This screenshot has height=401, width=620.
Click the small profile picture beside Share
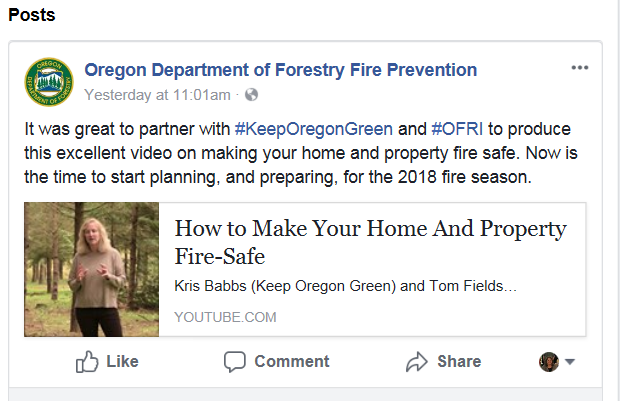(x=548, y=362)
